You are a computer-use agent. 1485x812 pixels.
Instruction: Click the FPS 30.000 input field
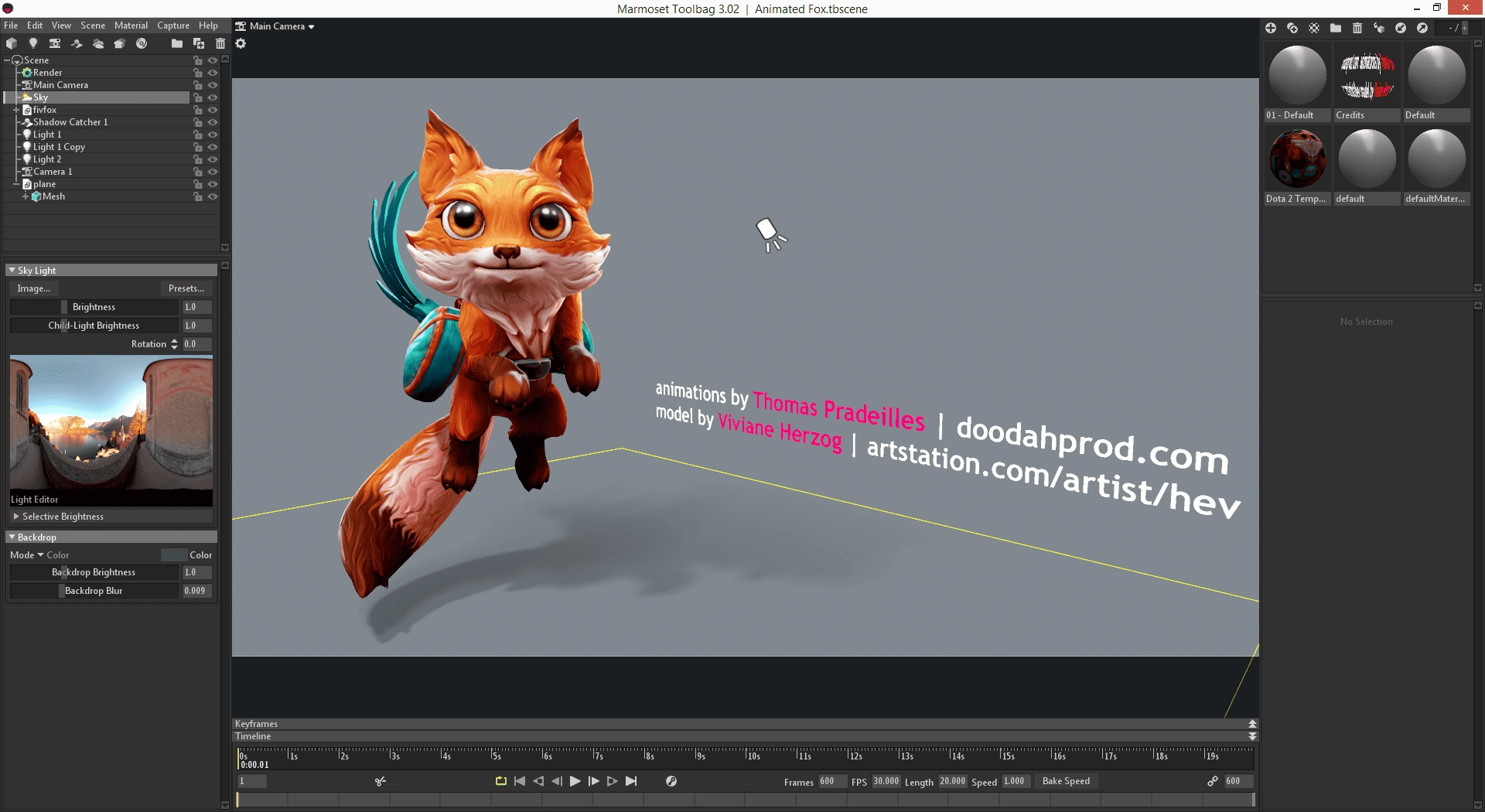886,781
